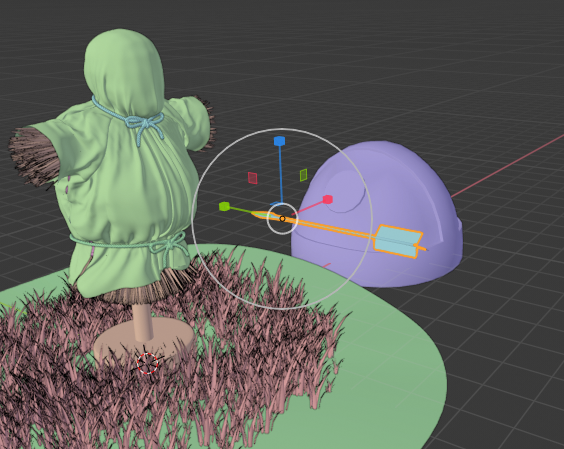Click the red-white 3D cursor

[x=147, y=363]
